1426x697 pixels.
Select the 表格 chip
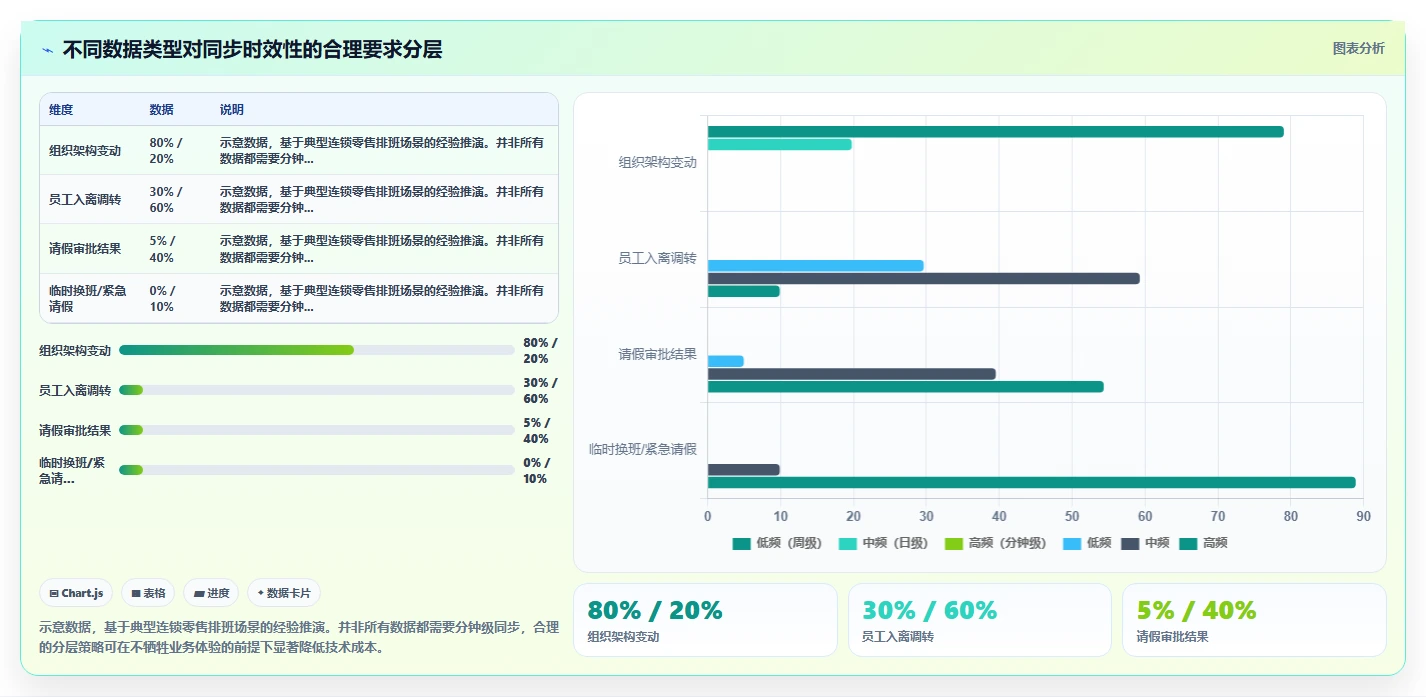point(148,593)
